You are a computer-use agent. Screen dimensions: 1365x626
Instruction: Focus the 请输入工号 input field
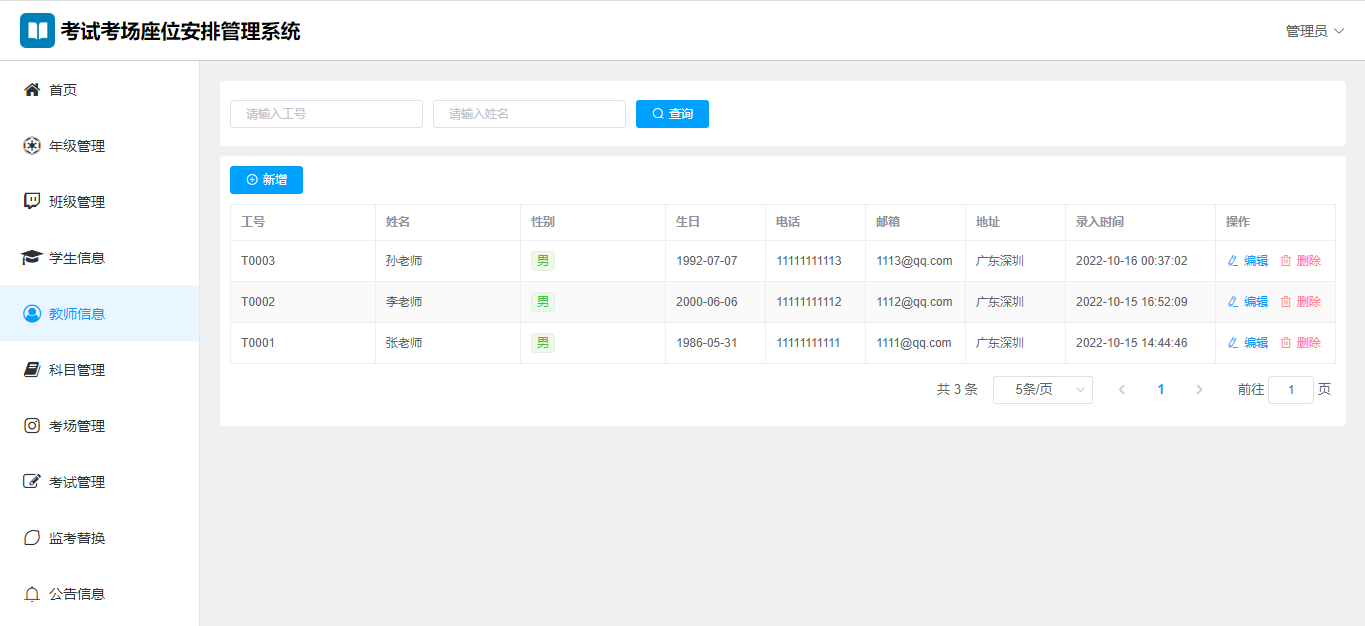point(326,114)
